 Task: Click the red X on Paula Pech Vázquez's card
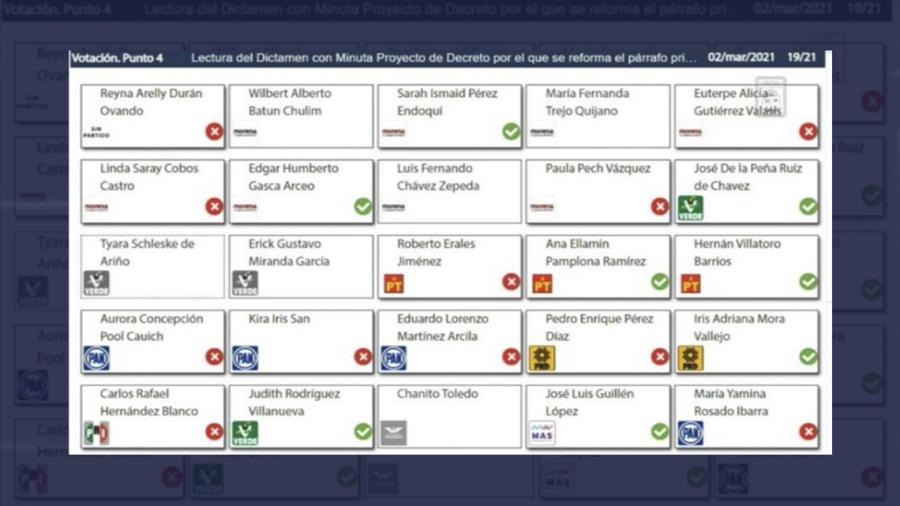(659, 207)
